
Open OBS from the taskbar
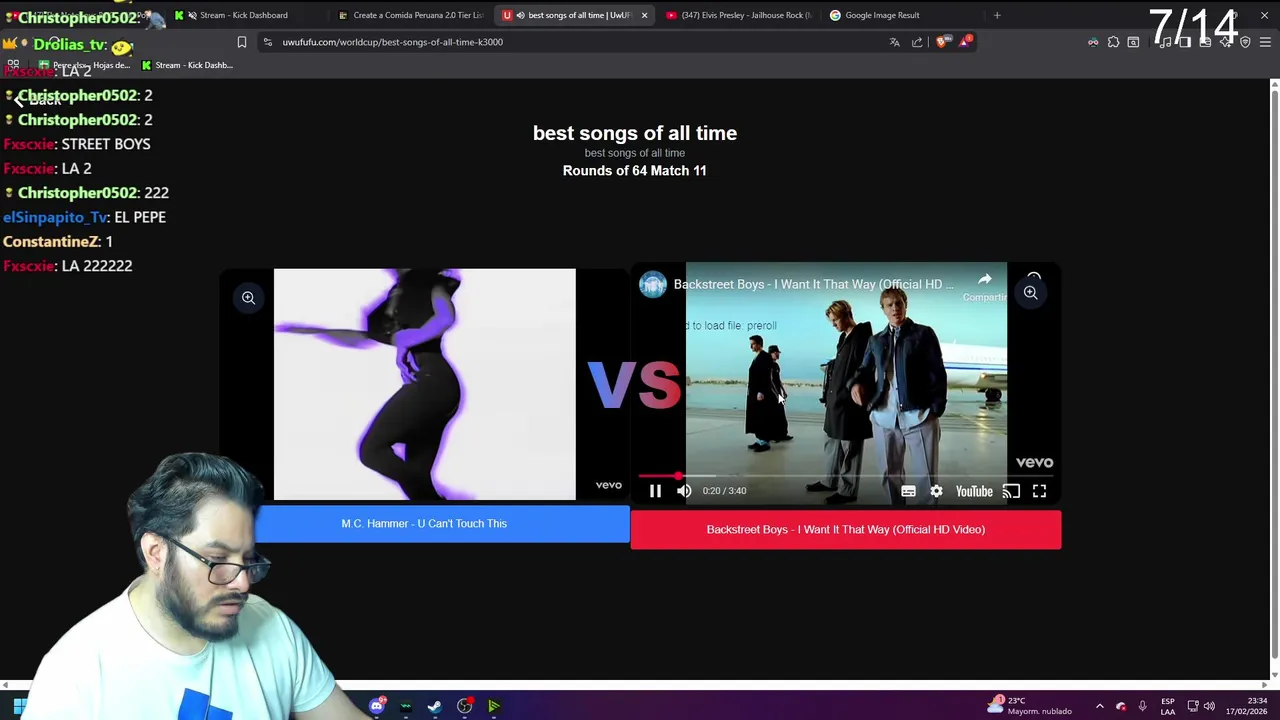tap(464, 707)
